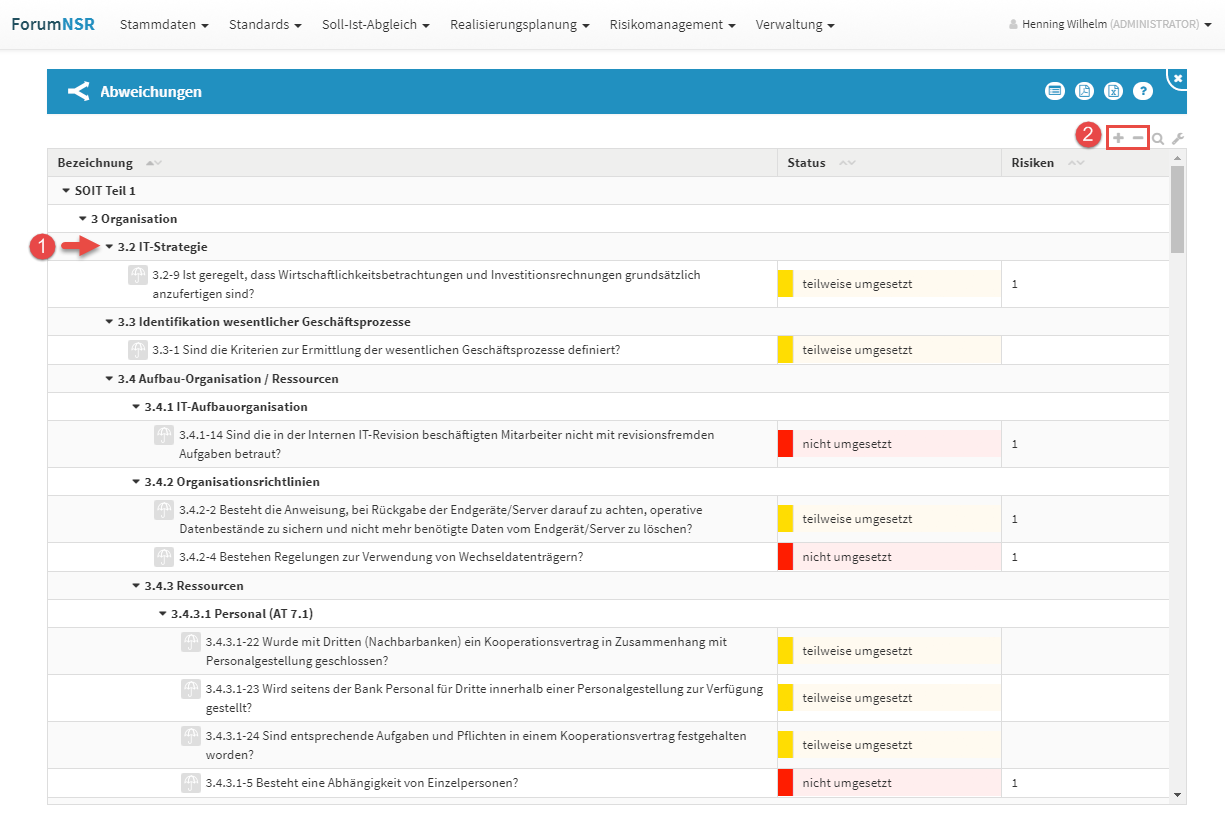This screenshot has height=831, width=1225.
Task: Collapse the 3.4.3 Ressourcen section
Action: [136, 586]
